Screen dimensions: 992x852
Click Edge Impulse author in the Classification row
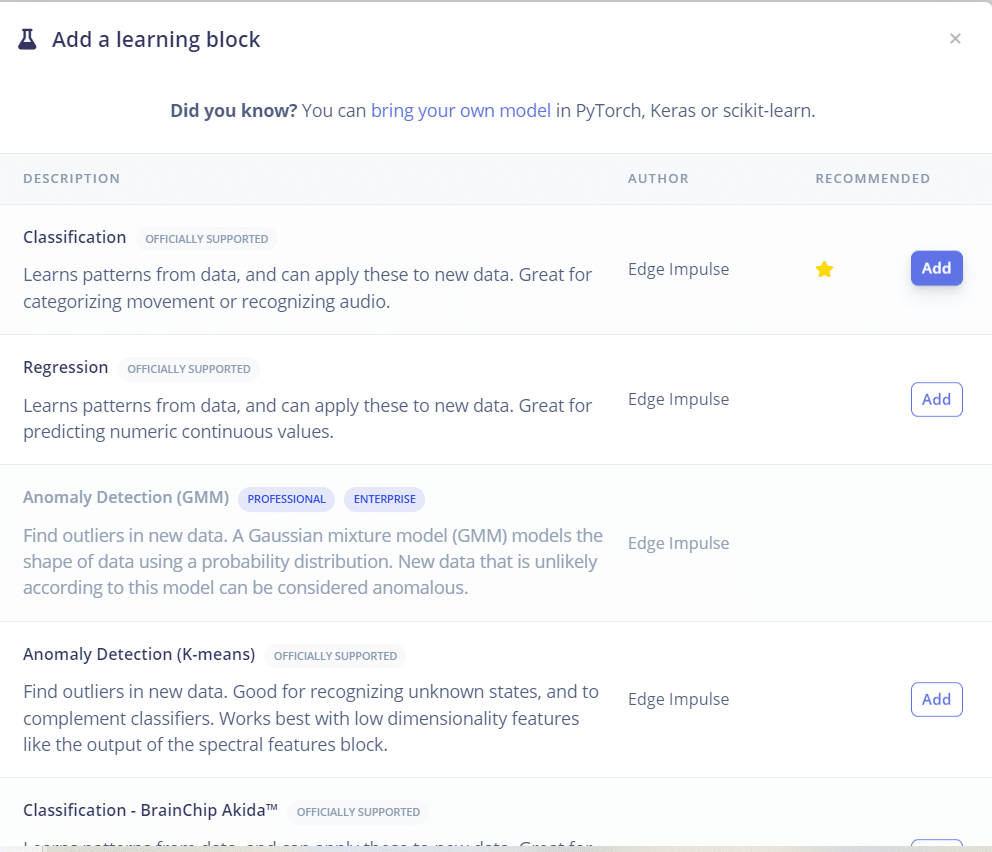coord(678,269)
